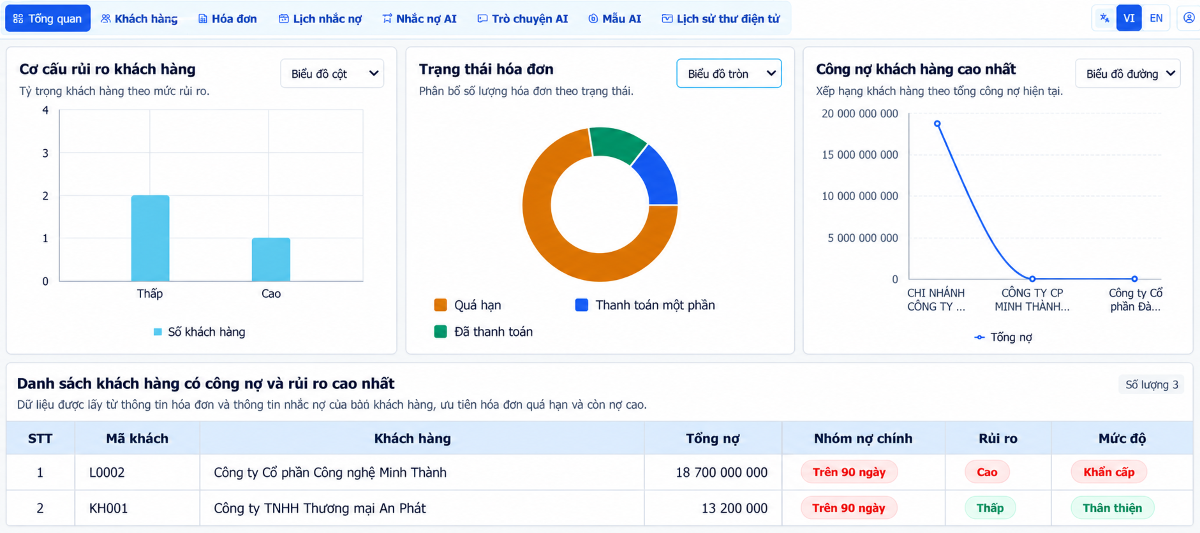Select the blue donut chart segment
This screenshot has height=533, width=1200.
pos(659,176)
